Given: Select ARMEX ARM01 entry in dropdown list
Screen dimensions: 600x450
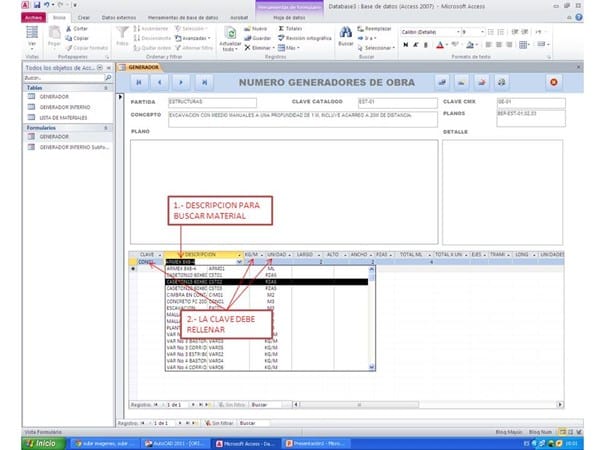Looking at the screenshot, I should [267, 269].
